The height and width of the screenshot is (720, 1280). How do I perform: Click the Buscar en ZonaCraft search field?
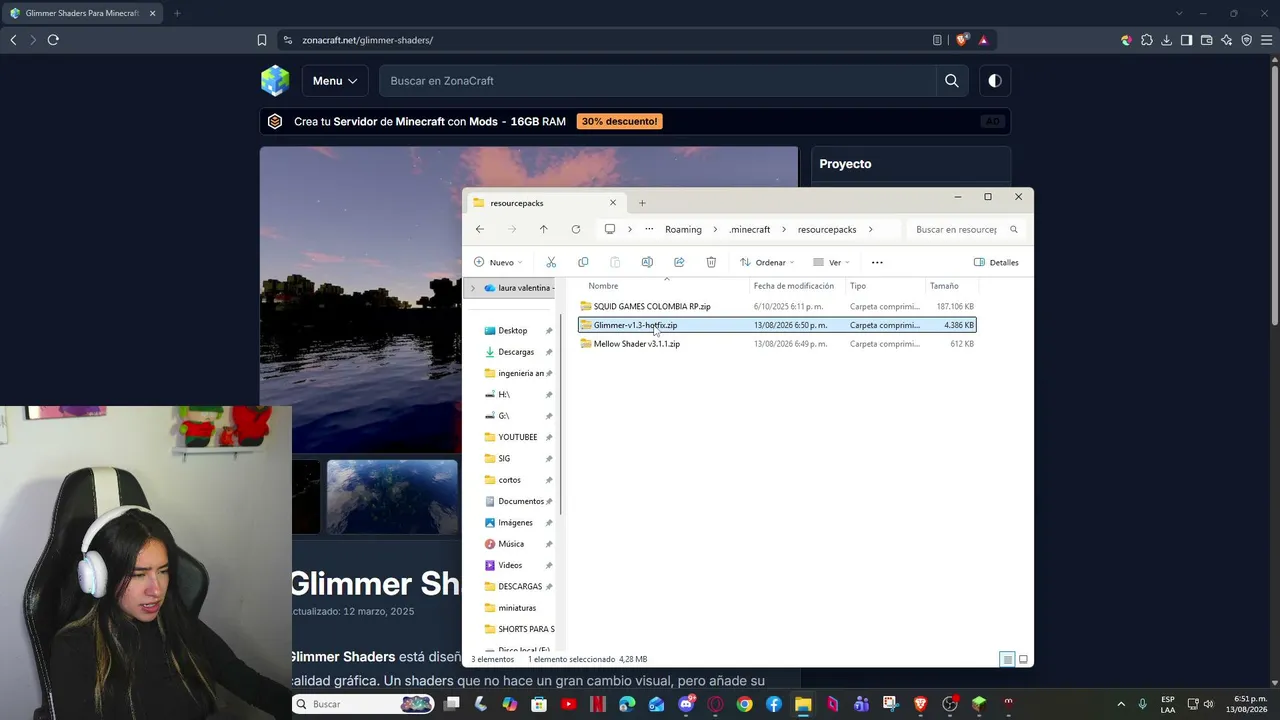pos(658,81)
